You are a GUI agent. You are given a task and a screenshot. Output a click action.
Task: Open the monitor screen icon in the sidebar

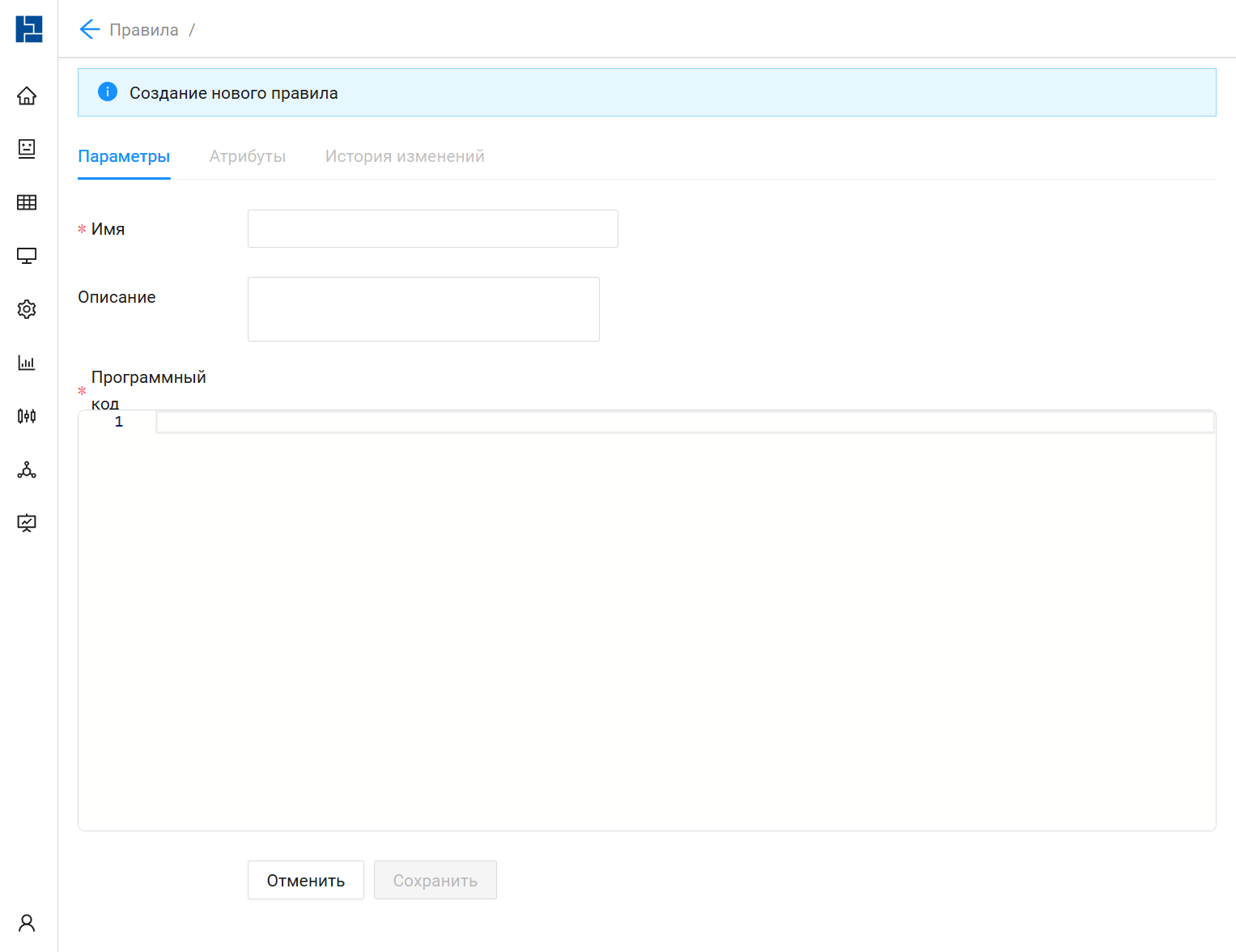(x=27, y=256)
